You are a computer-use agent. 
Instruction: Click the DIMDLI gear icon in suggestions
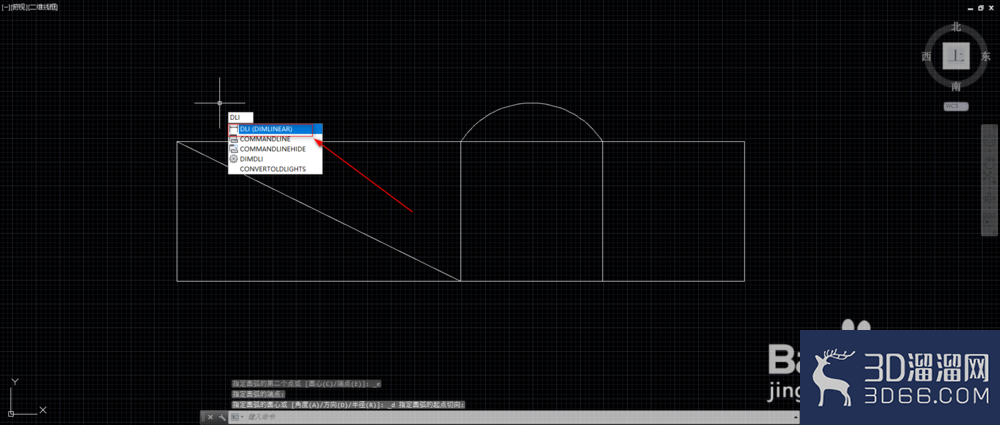[x=233, y=159]
